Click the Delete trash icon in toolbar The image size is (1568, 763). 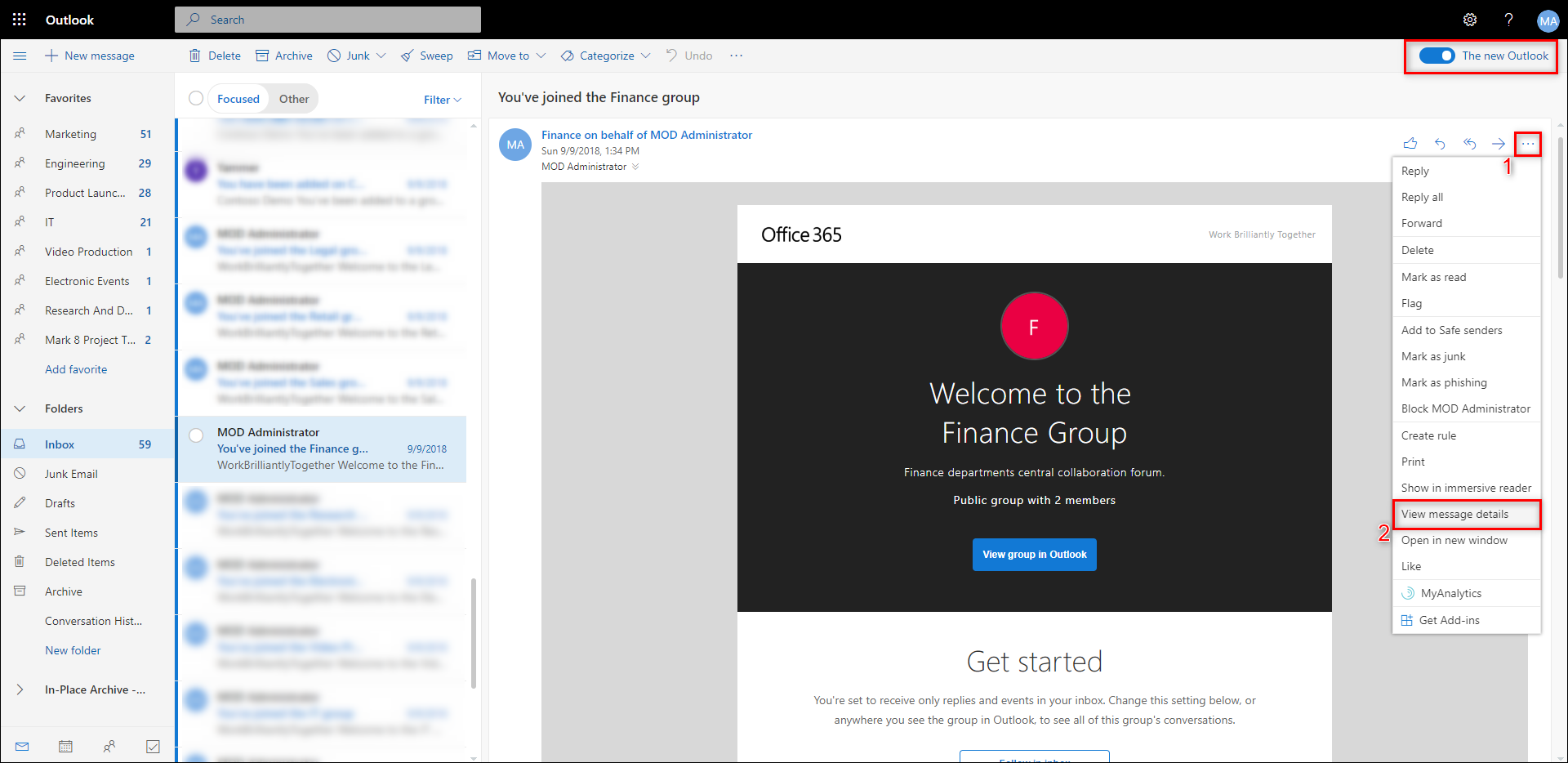click(194, 56)
